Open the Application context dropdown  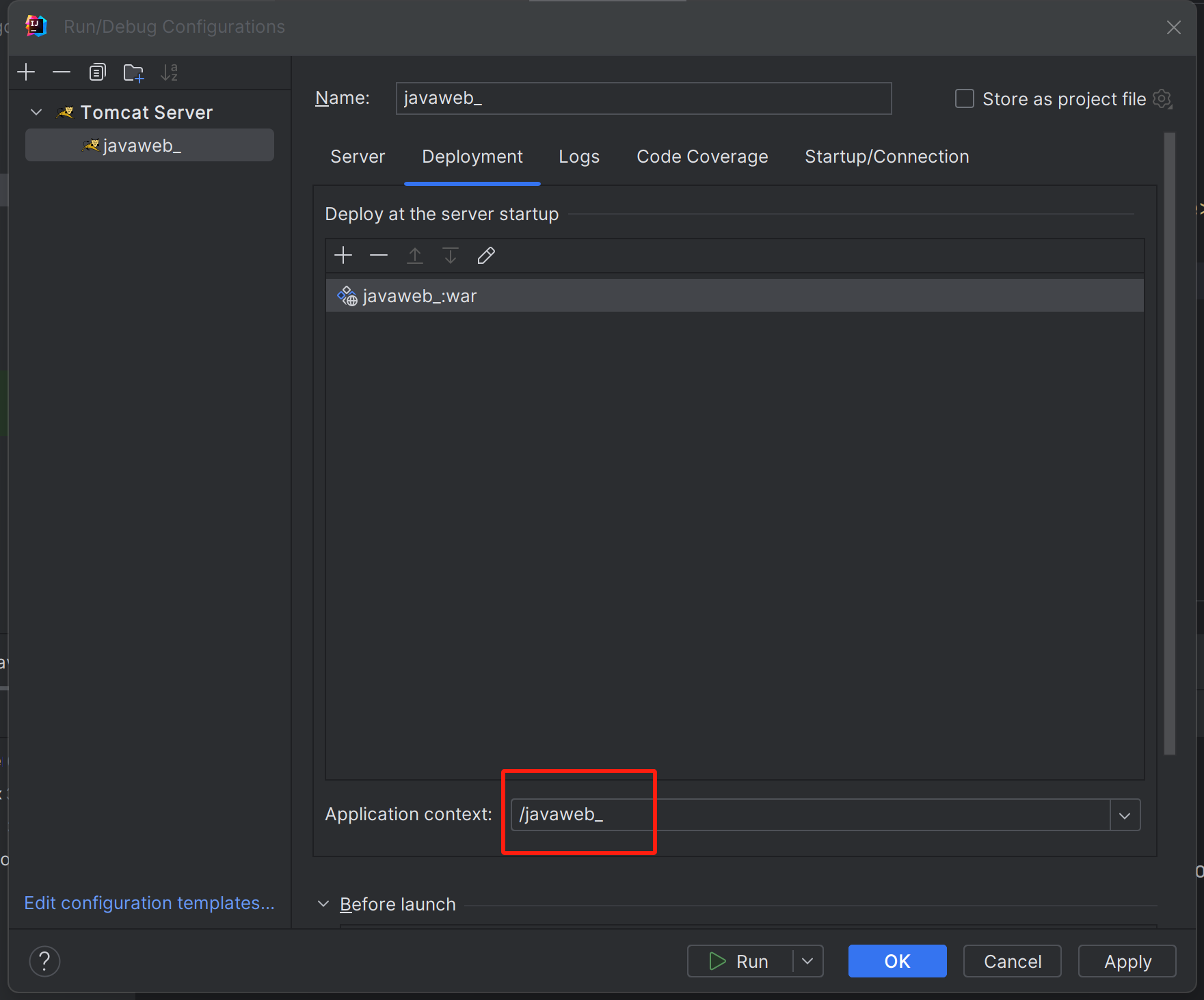pos(1125,815)
